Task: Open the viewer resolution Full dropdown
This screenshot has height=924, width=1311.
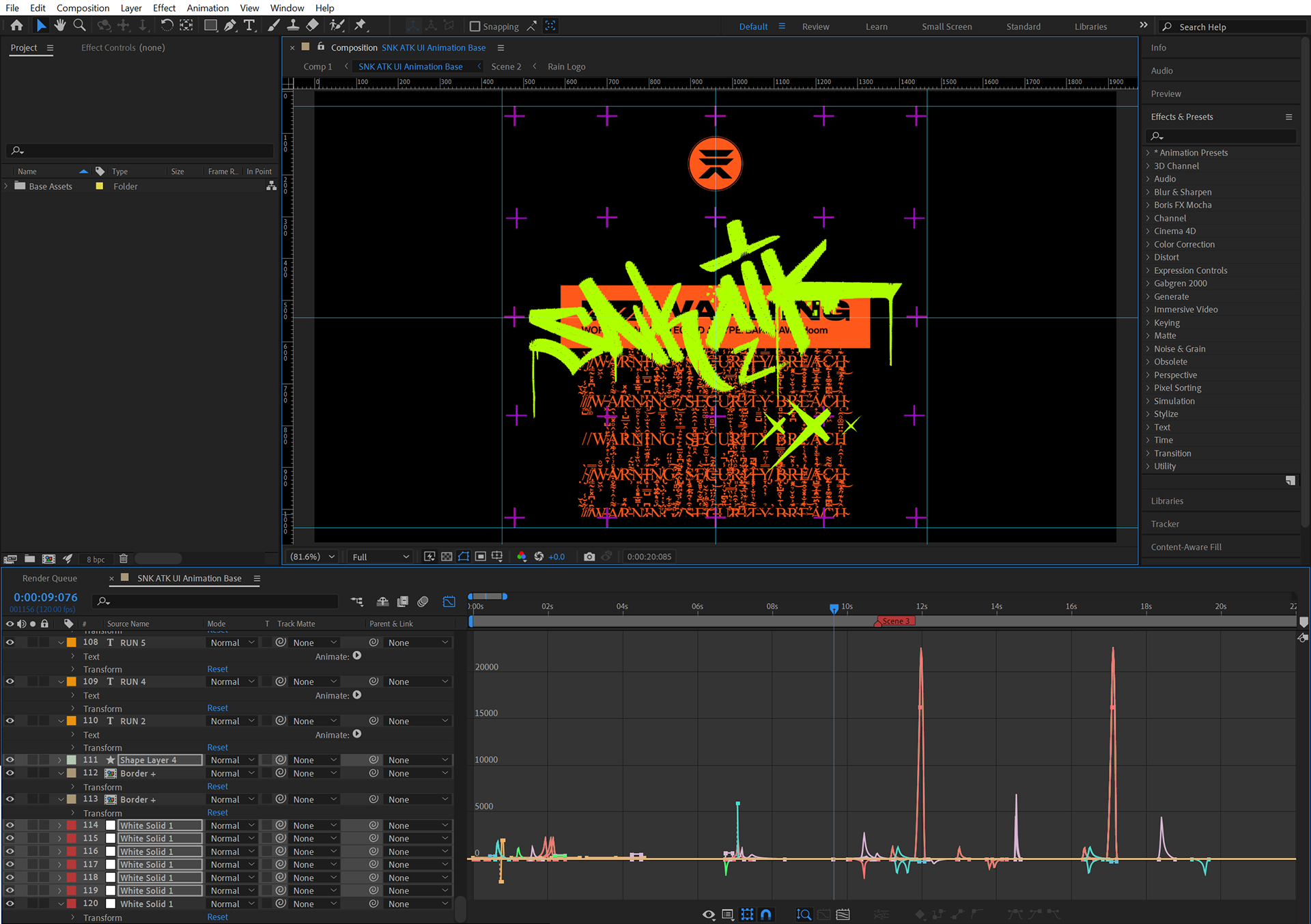Action: pyautogui.click(x=380, y=557)
